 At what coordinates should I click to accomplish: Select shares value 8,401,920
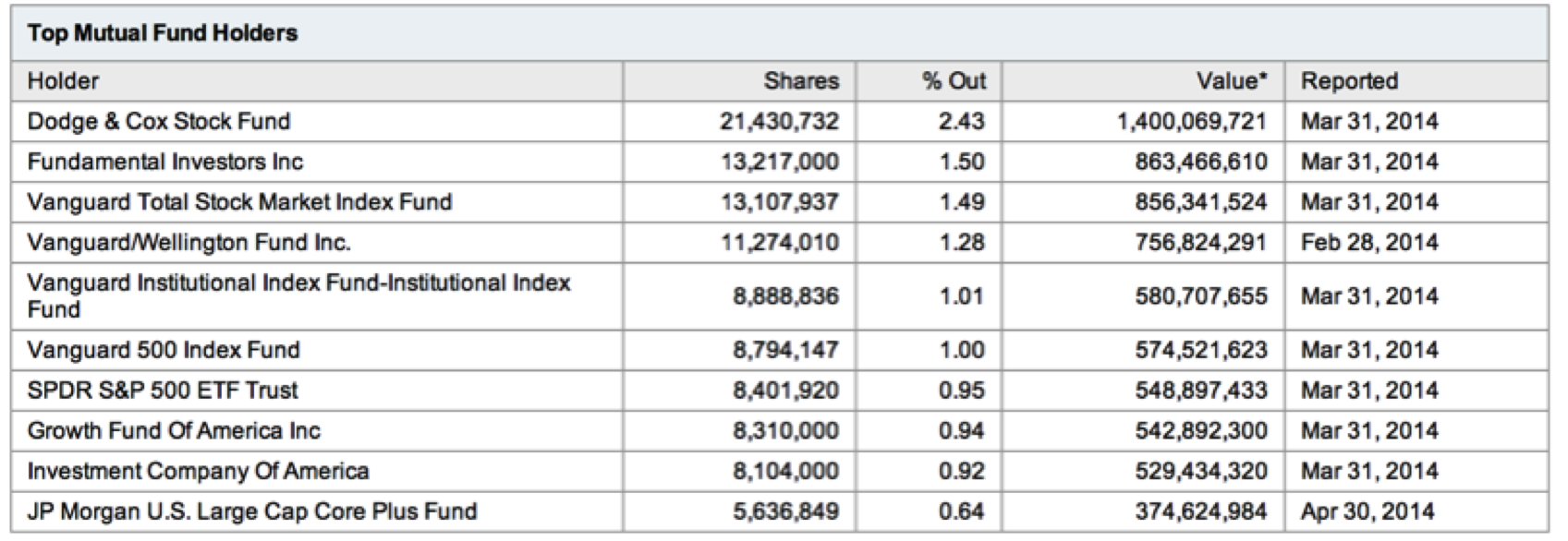(x=786, y=391)
